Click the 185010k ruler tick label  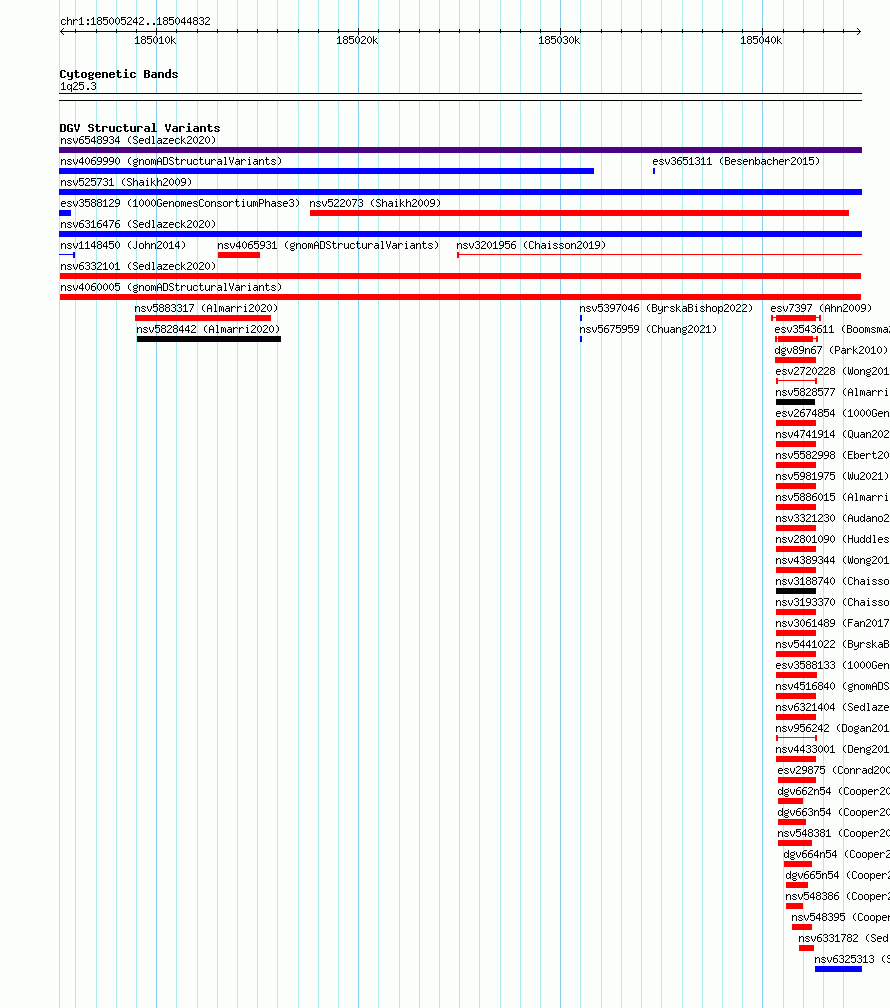(x=155, y=40)
